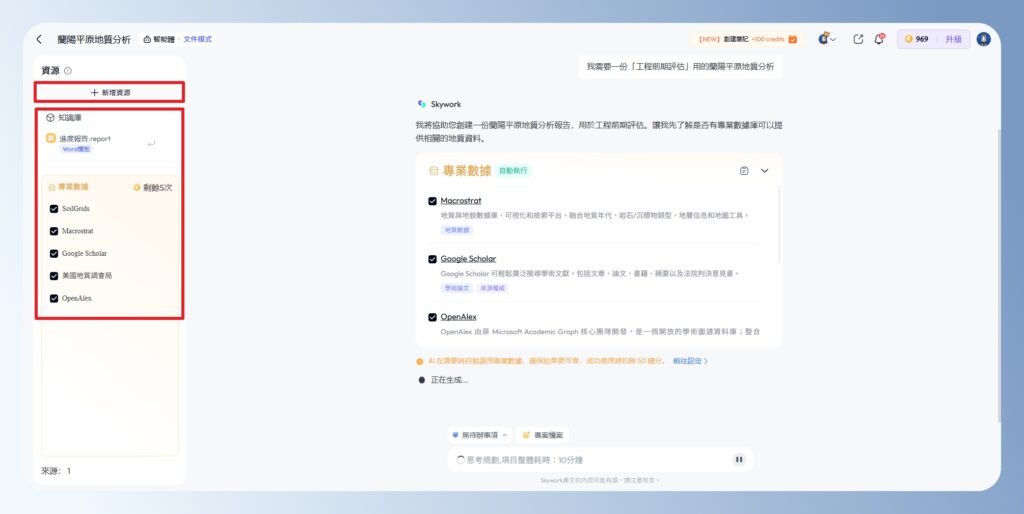Viewport: 1024px width, 514px height.
Task: Go back with the left arrow icon
Action: 39,39
